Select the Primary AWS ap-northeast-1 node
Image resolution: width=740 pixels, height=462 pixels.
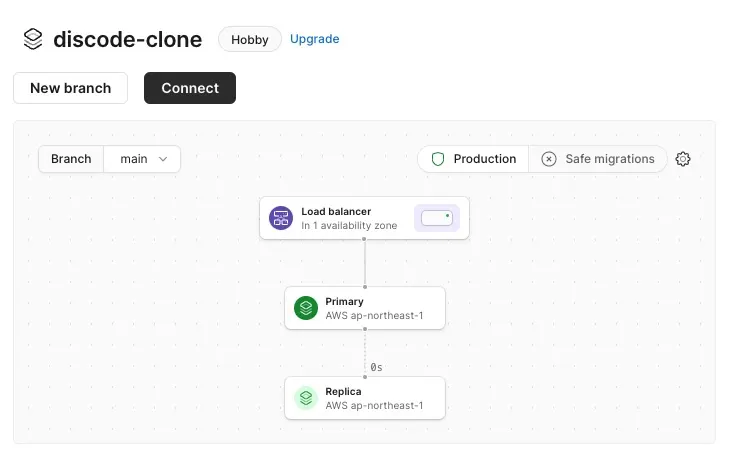[x=374, y=308]
